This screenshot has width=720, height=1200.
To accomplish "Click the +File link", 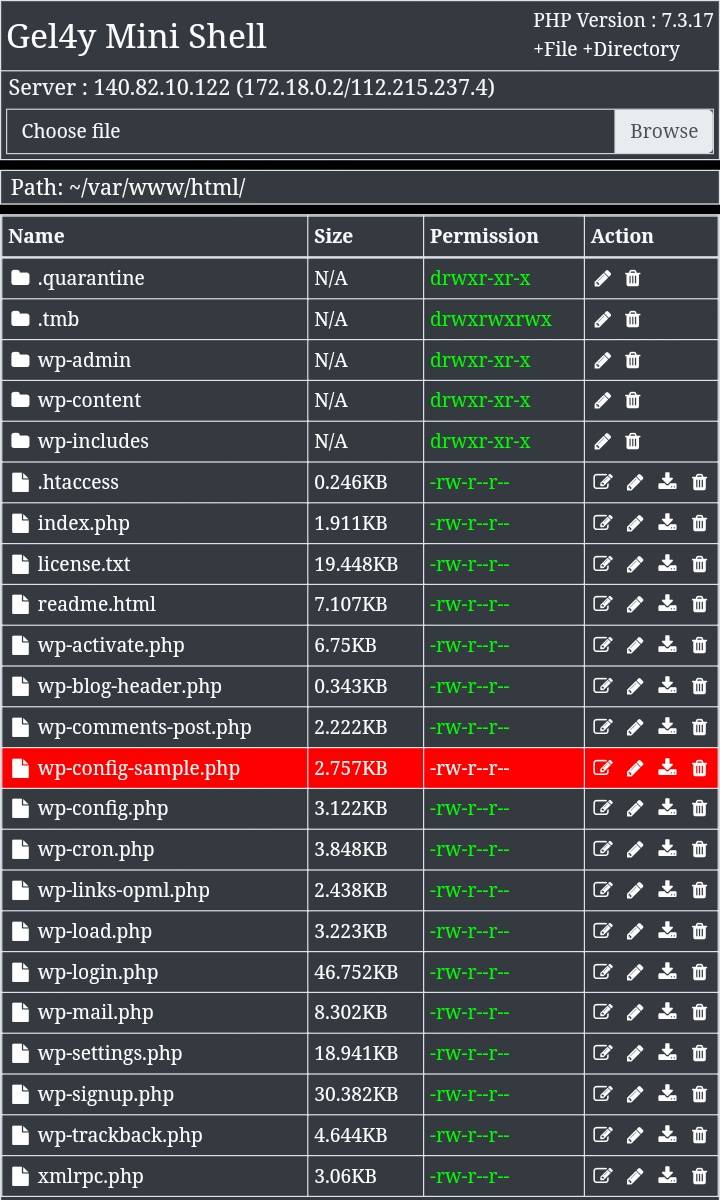I will 555,49.
